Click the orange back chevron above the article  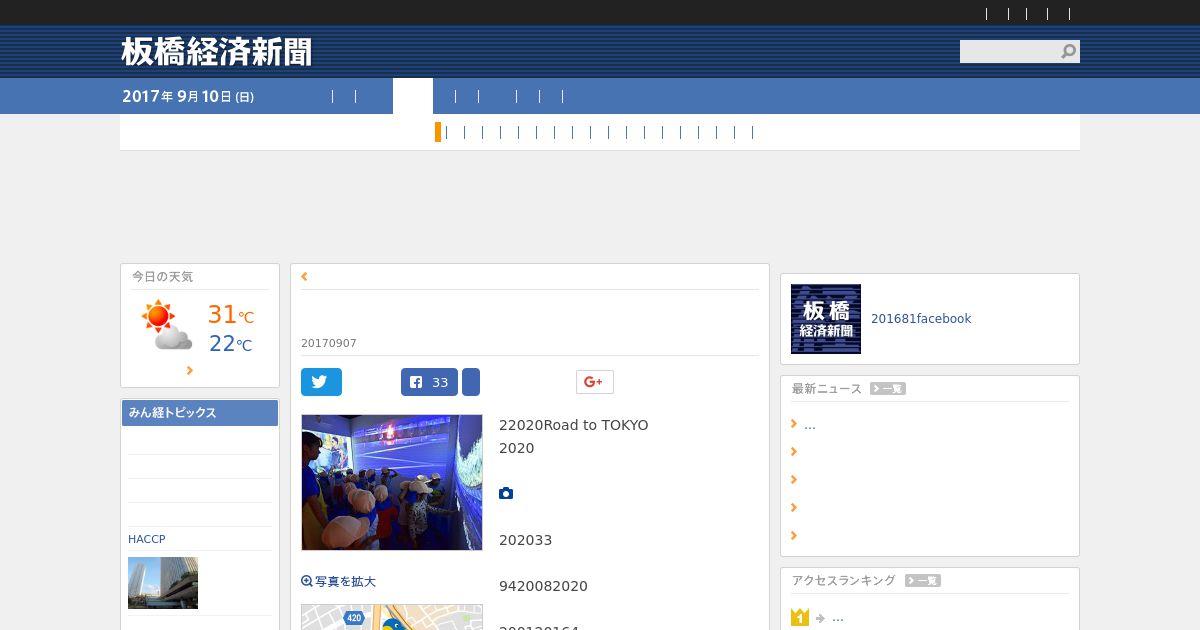pos(304,277)
